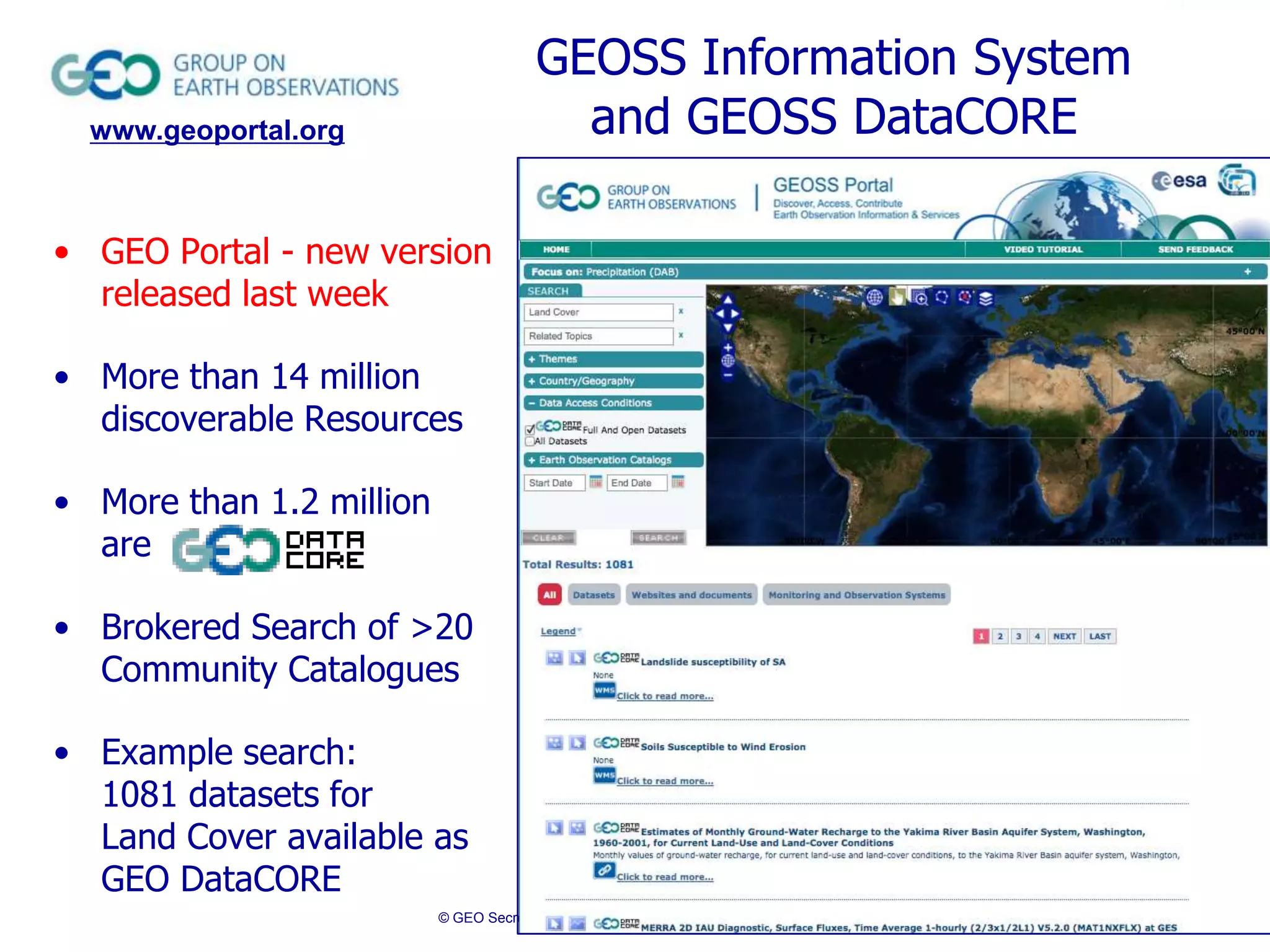This screenshot has width=1270, height=952.
Task: Click the red clear-polygon selection tool
Action: (x=964, y=297)
